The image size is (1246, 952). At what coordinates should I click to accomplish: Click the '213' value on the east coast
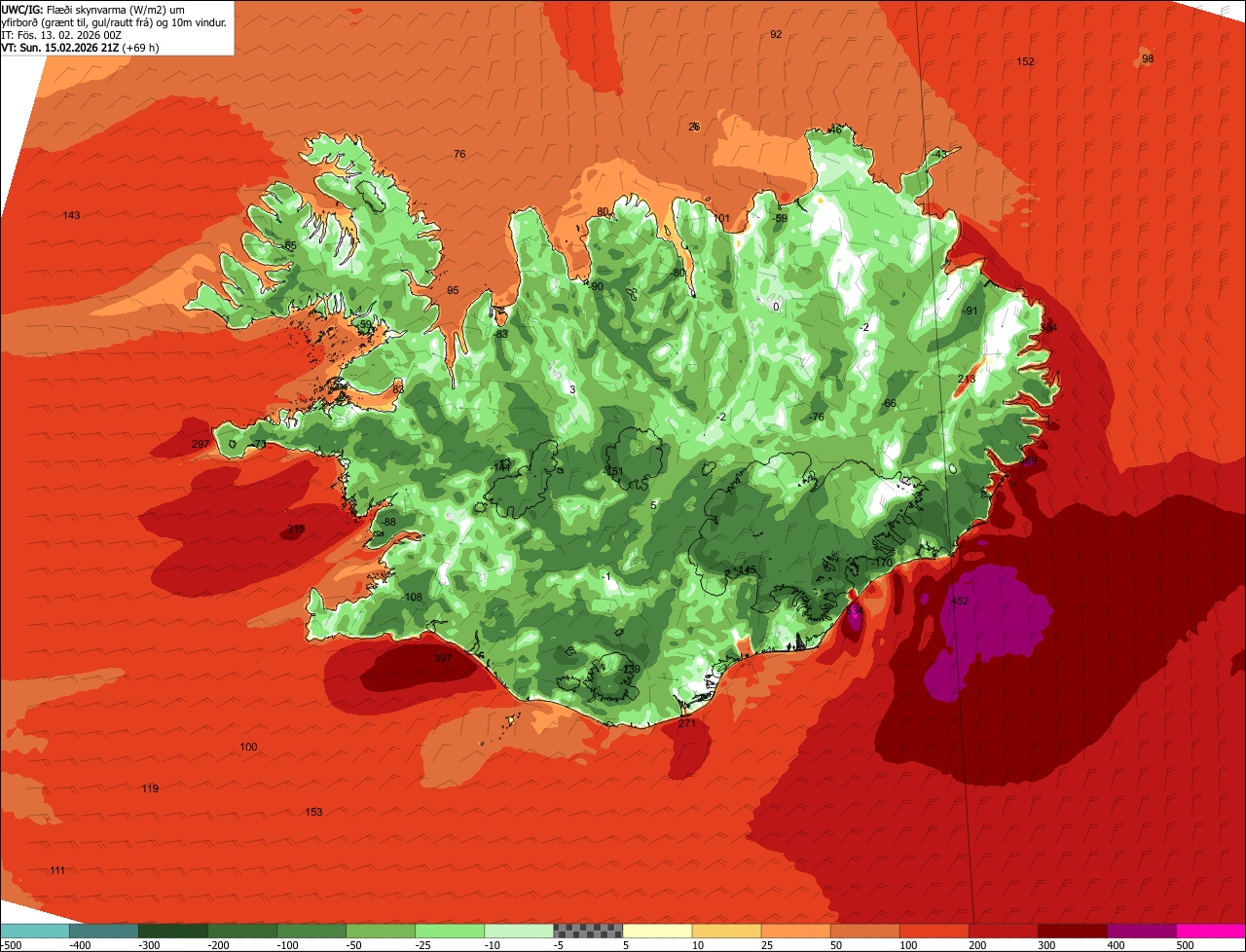tap(967, 379)
